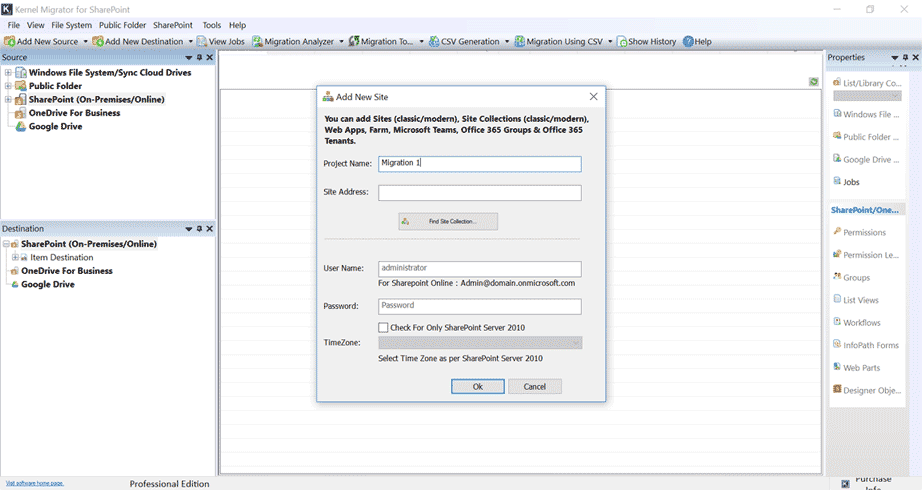Open the Add New Destination dropdown arrow
Viewport: 922px width, 490px height.
191,42
